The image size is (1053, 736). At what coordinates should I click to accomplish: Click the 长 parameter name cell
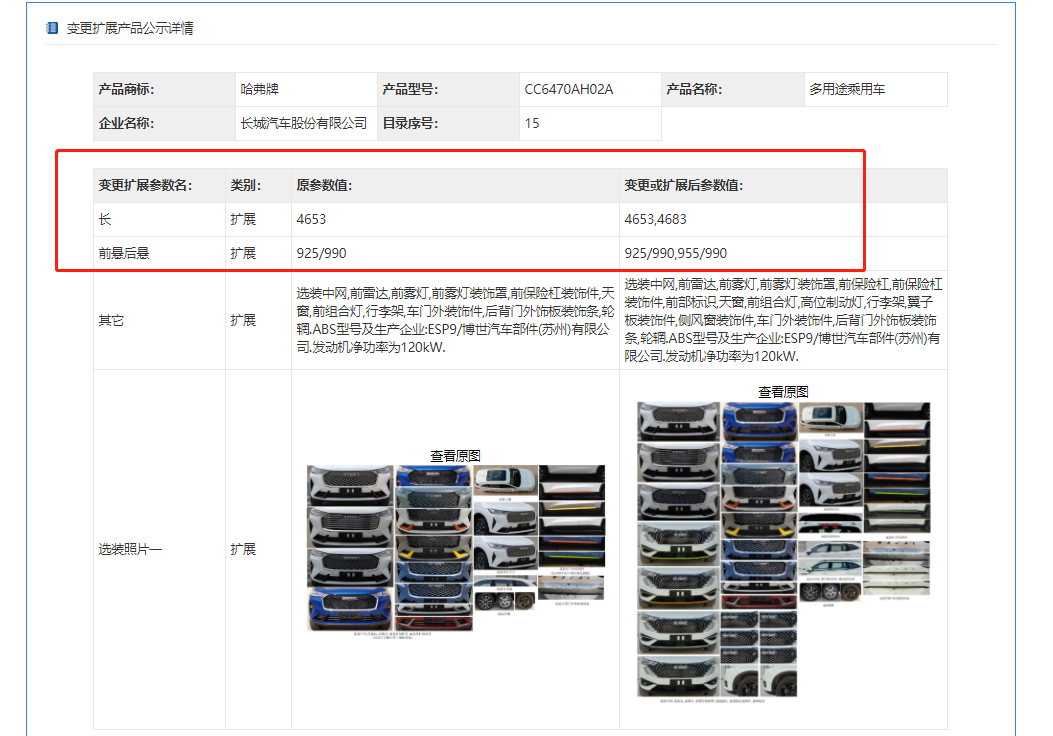(159, 220)
